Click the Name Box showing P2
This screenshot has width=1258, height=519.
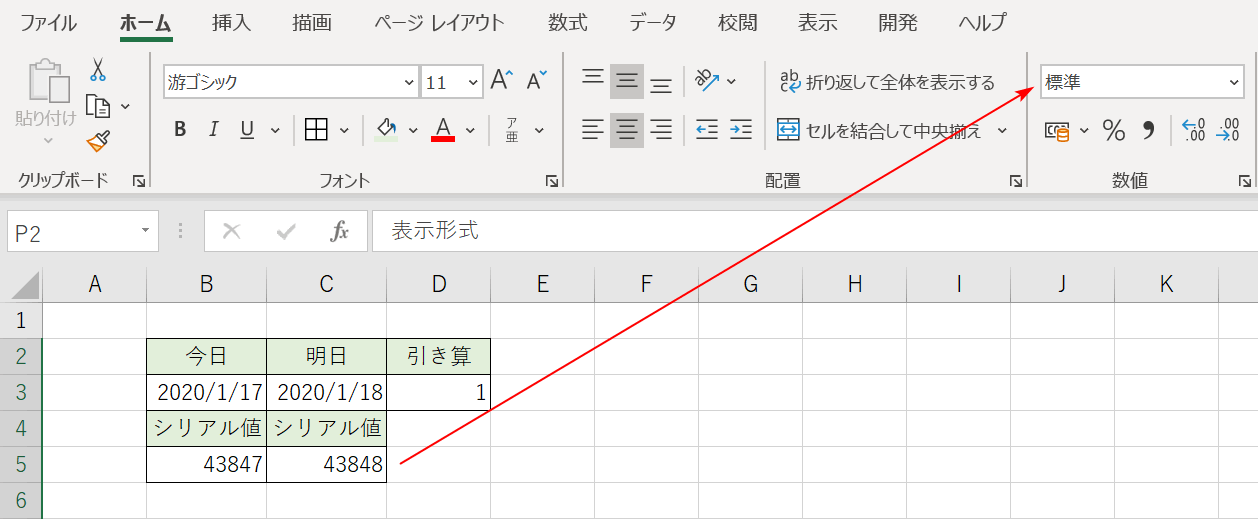82,232
